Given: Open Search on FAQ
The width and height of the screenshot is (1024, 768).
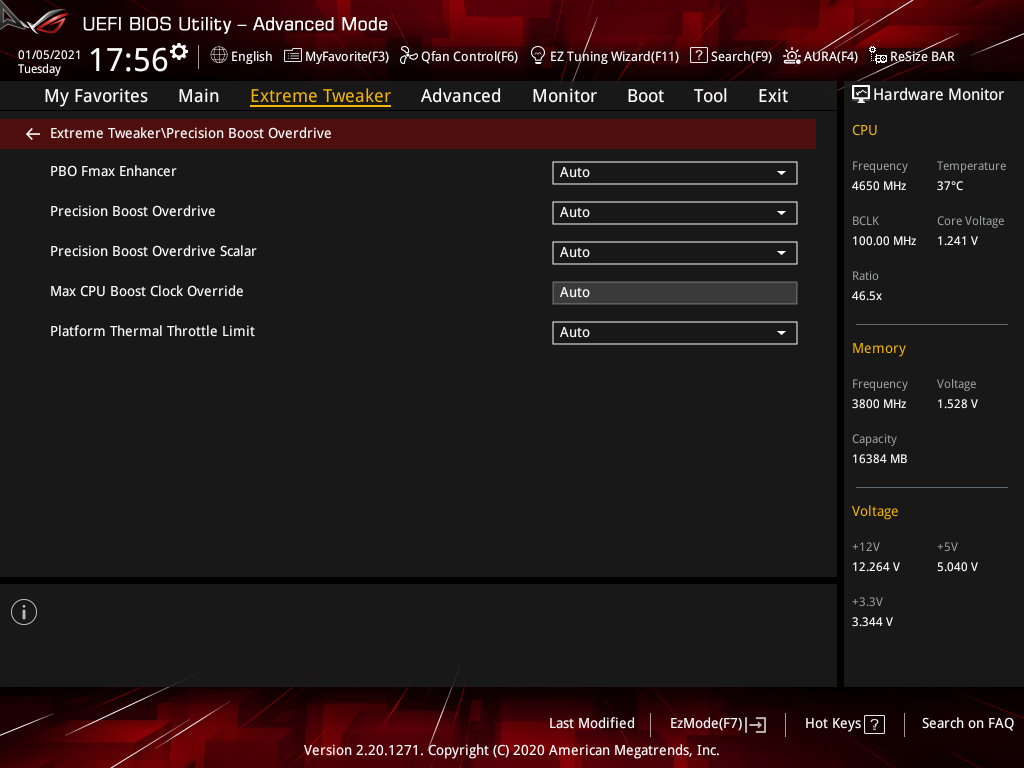Looking at the screenshot, I should (x=968, y=724).
